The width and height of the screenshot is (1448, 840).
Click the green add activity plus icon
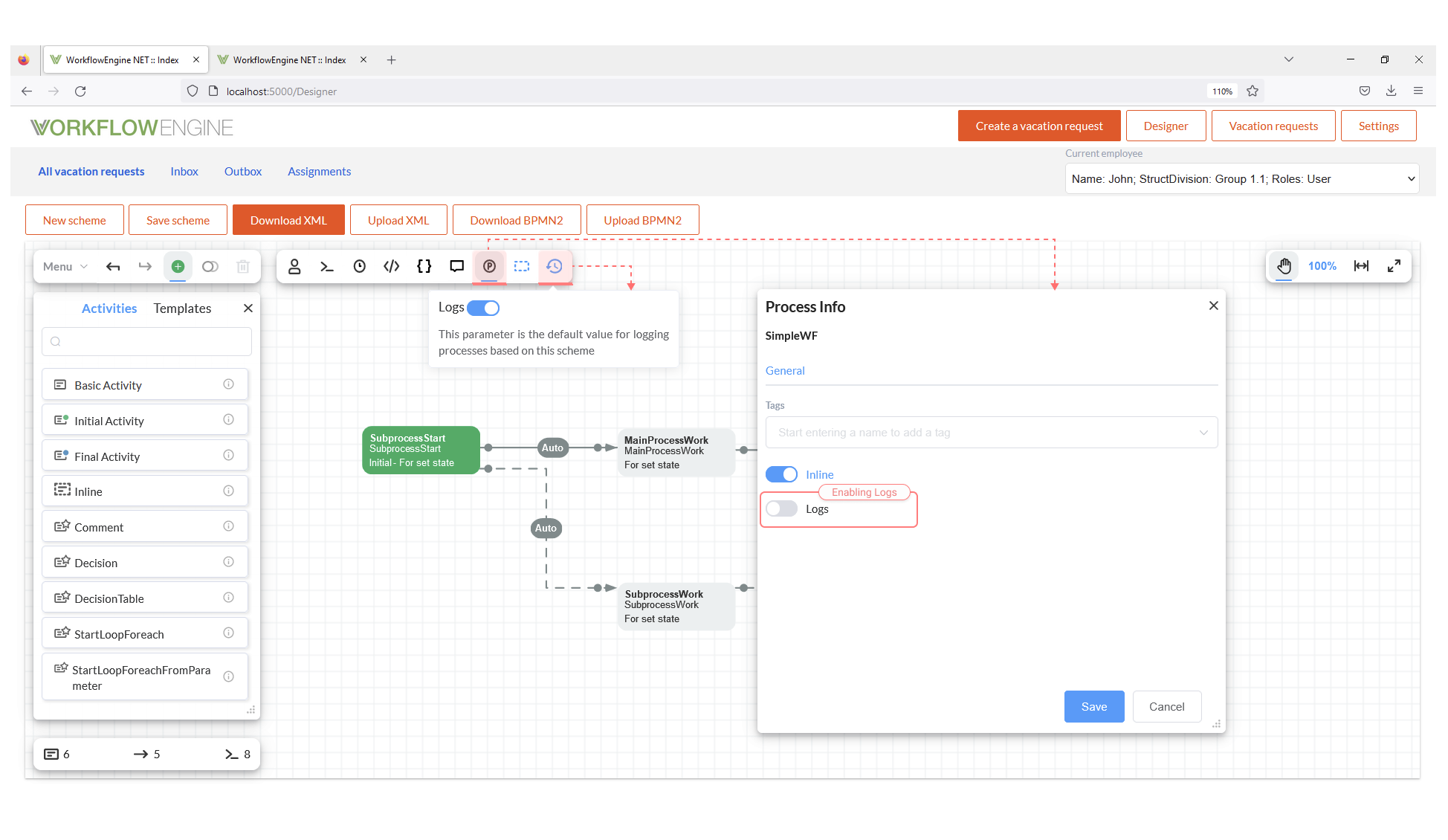pos(178,267)
